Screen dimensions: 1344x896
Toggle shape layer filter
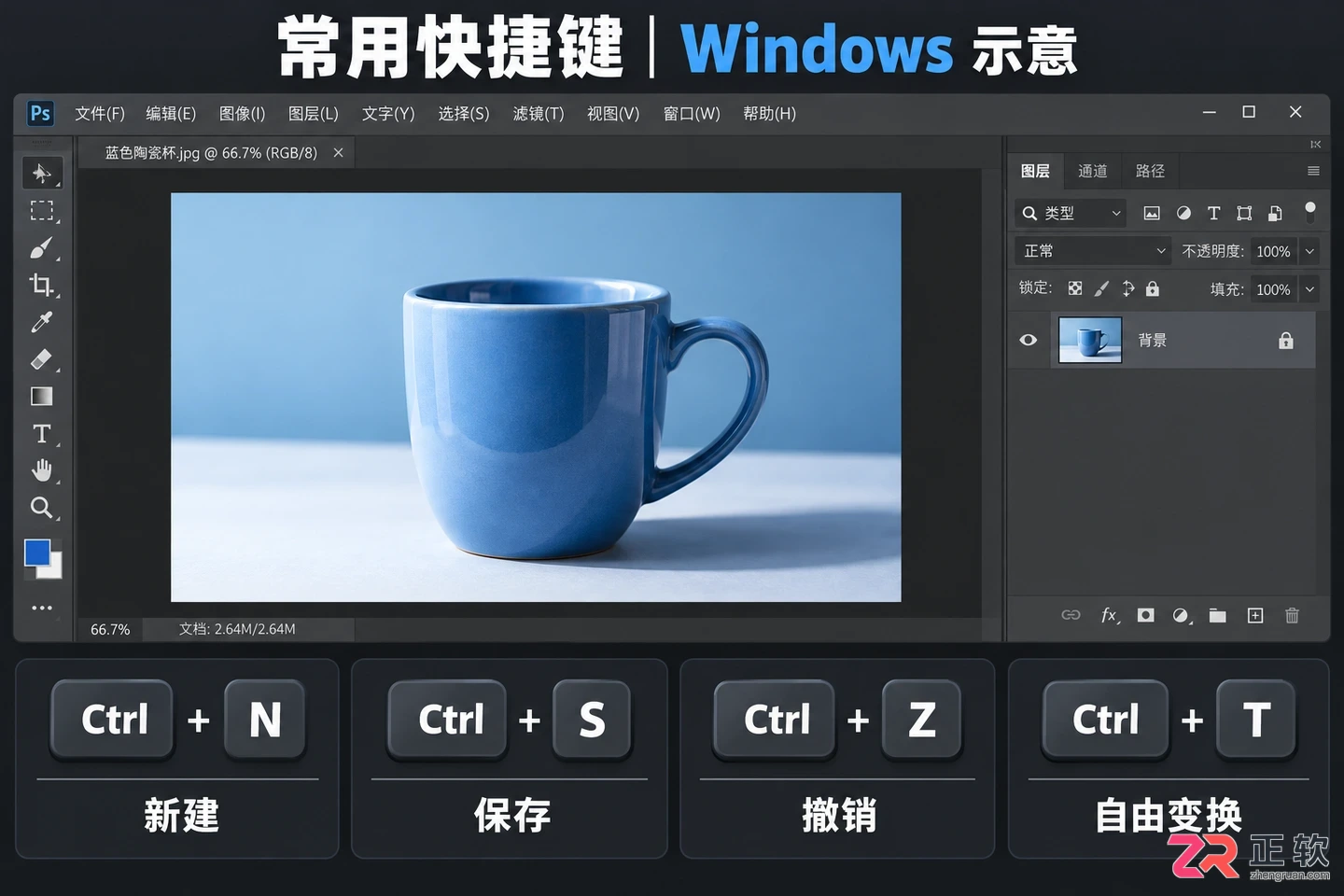coord(1244,213)
